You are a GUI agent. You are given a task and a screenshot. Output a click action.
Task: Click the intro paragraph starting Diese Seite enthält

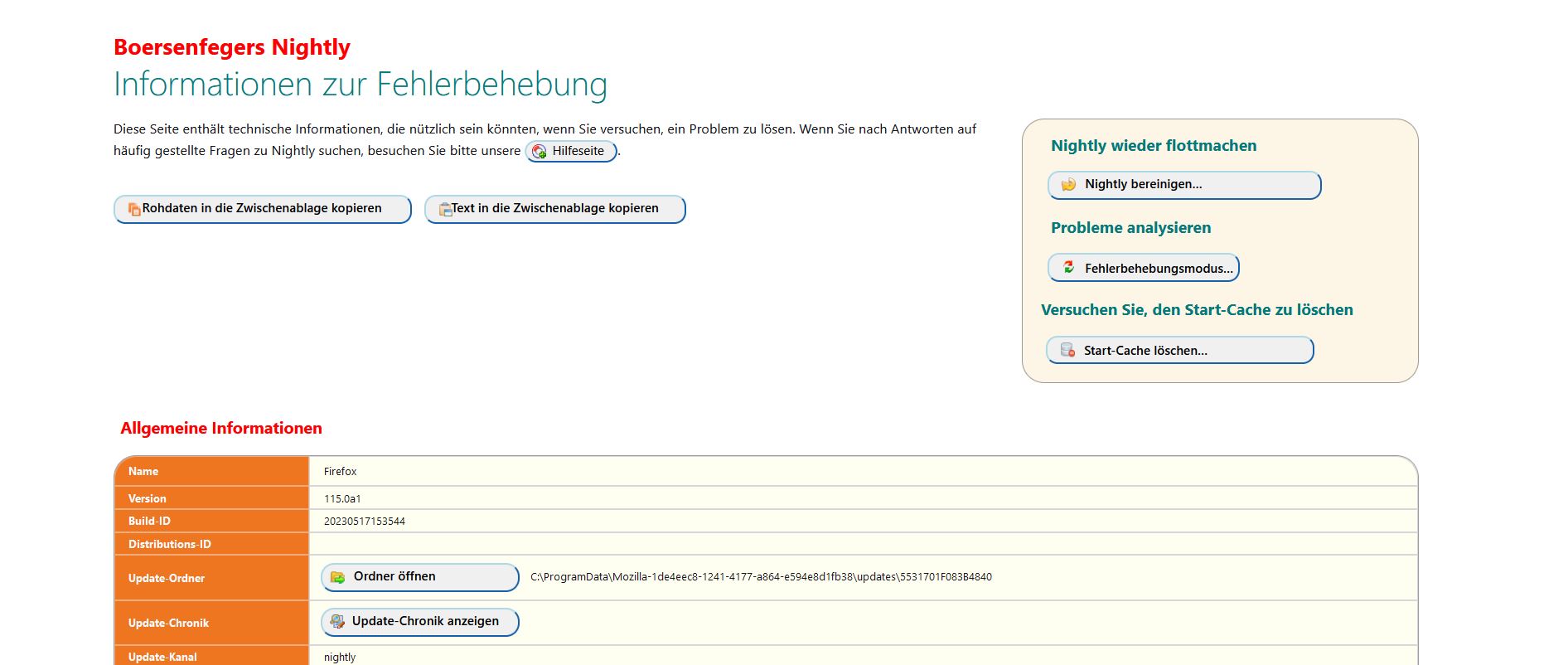[x=545, y=140]
